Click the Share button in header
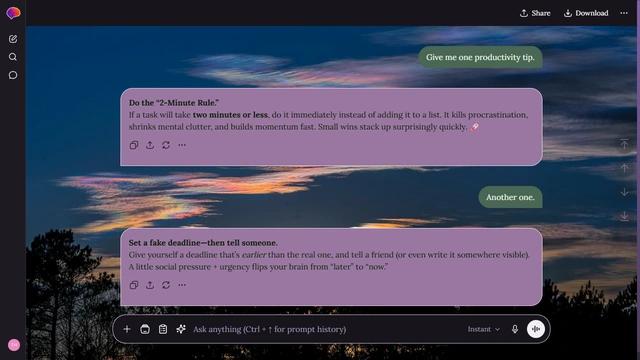Viewport: 640px width, 360px height. point(535,13)
